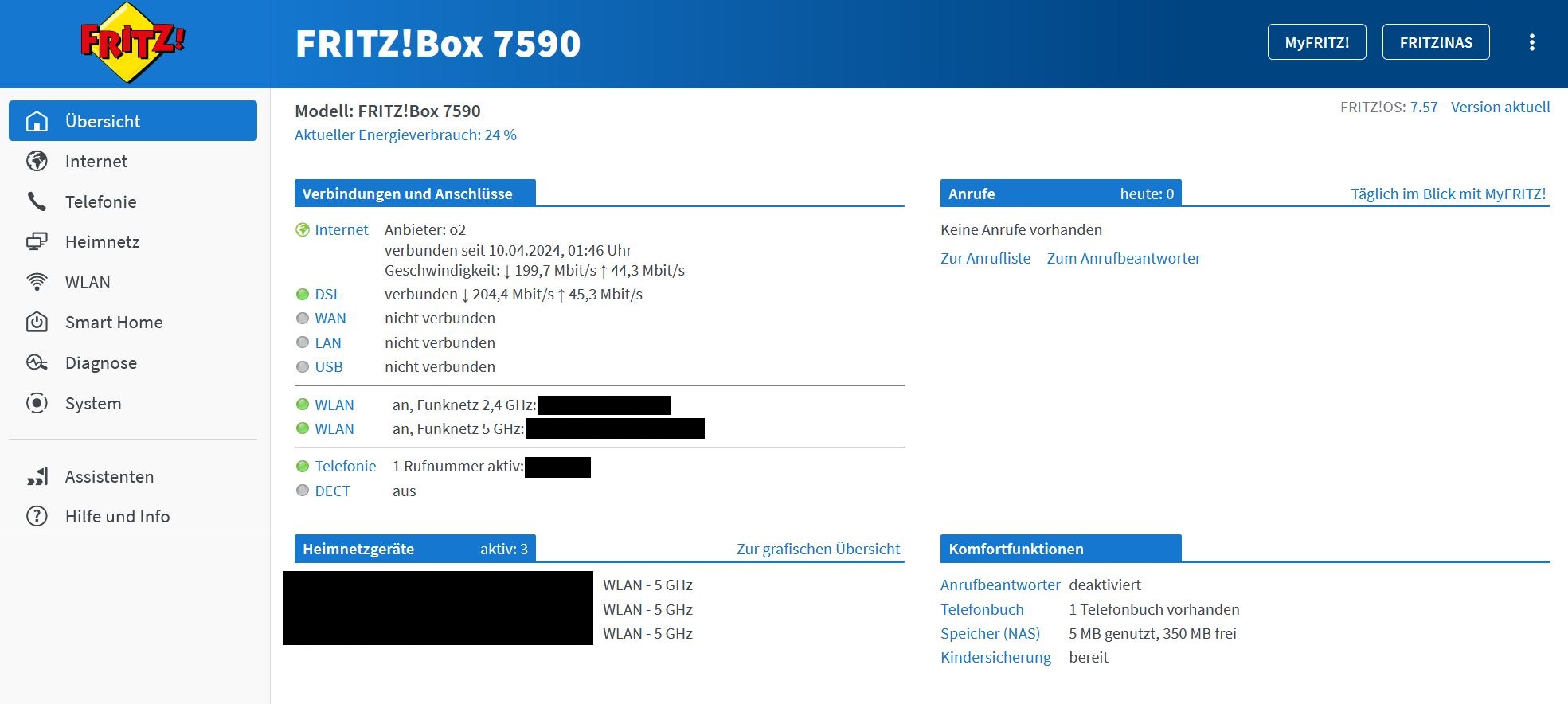The height and width of the screenshot is (704, 1568).
Task: Click the green Telefonie status indicator
Action: coord(303,467)
